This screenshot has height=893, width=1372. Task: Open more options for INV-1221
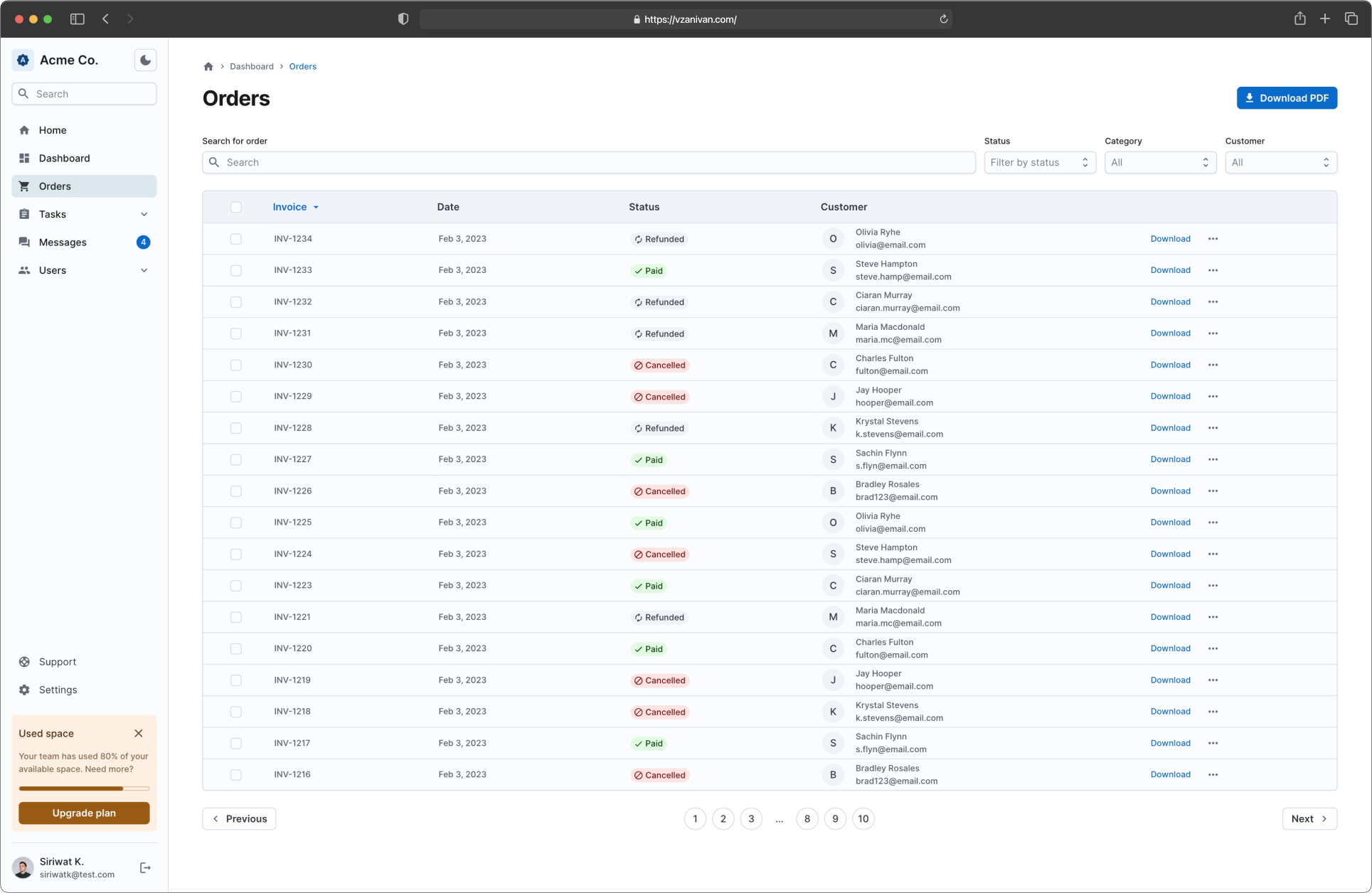[x=1213, y=617]
